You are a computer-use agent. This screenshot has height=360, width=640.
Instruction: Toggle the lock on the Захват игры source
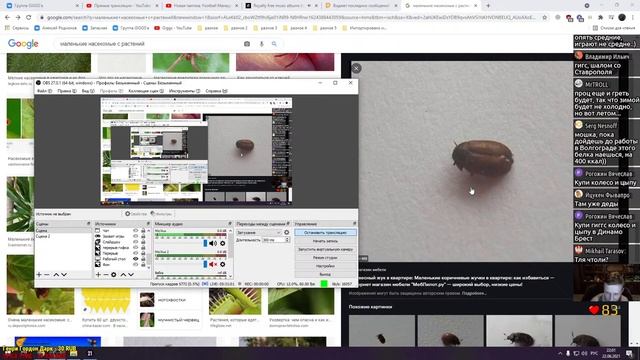click(143, 236)
